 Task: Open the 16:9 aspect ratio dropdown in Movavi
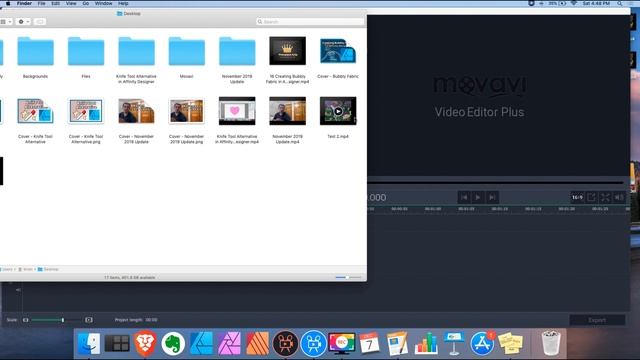tap(577, 198)
